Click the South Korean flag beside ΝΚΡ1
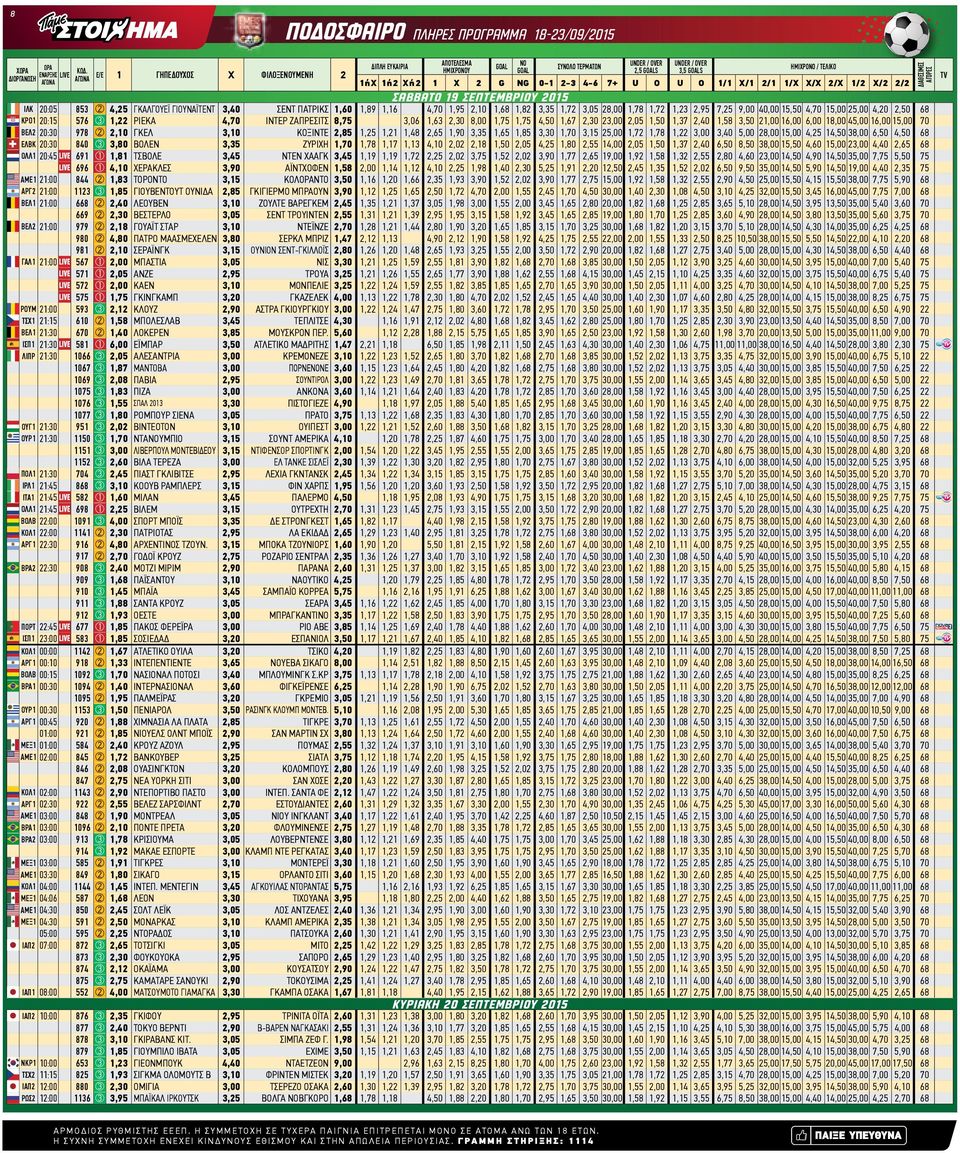The image size is (960, 1153). (12, 1063)
